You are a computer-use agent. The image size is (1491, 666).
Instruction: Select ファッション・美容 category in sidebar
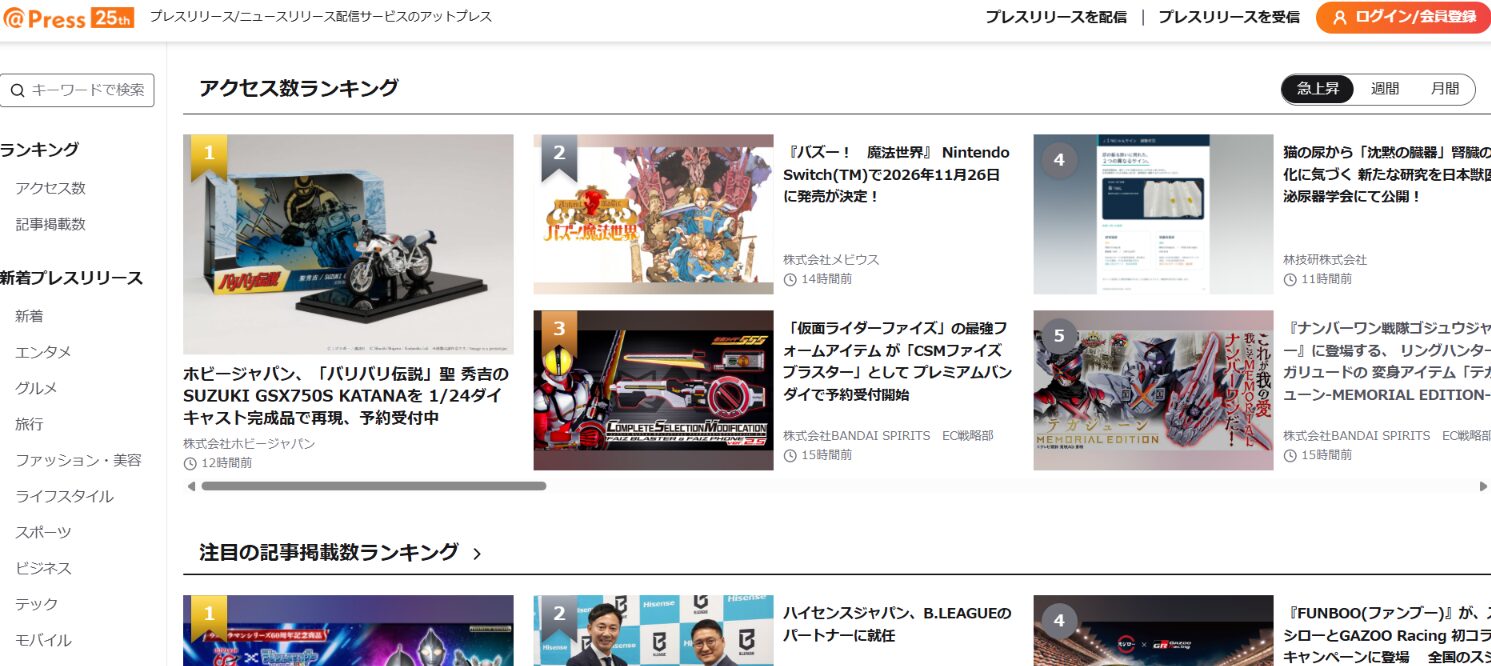click(x=78, y=460)
